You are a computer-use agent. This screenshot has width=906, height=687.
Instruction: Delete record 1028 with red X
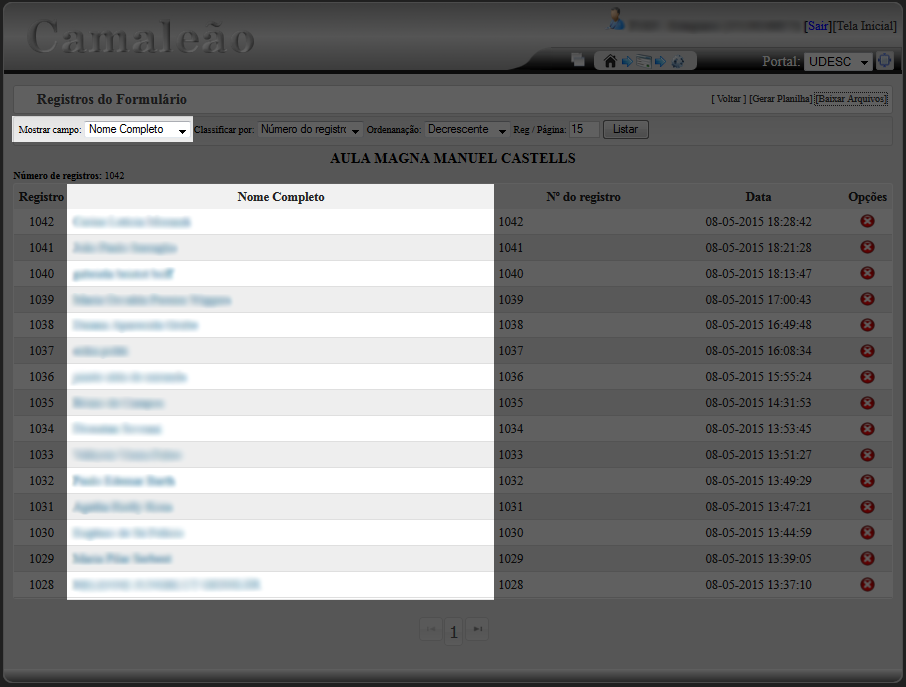pyautogui.click(x=867, y=584)
